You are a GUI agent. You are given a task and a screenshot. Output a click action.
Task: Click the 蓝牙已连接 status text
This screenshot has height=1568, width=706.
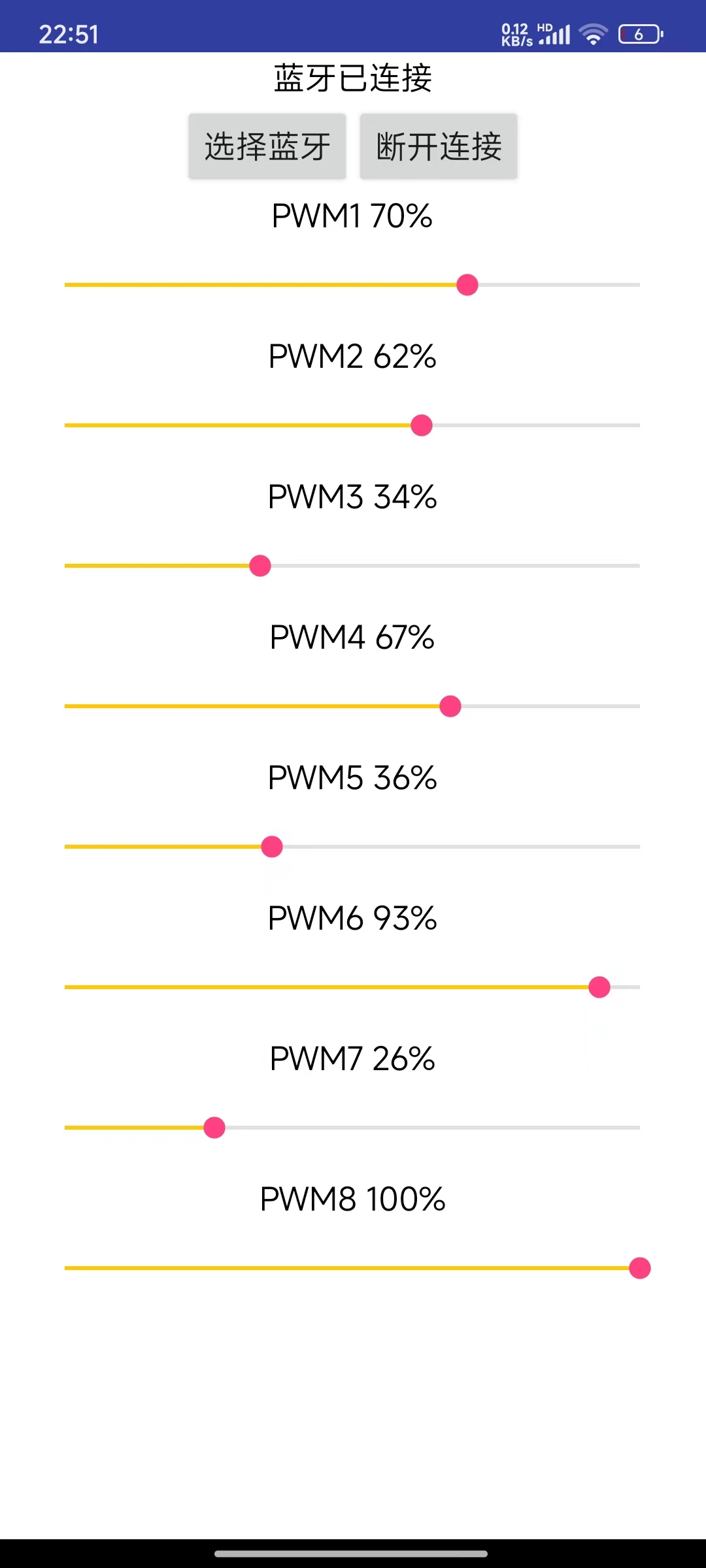click(x=353, y=78)
